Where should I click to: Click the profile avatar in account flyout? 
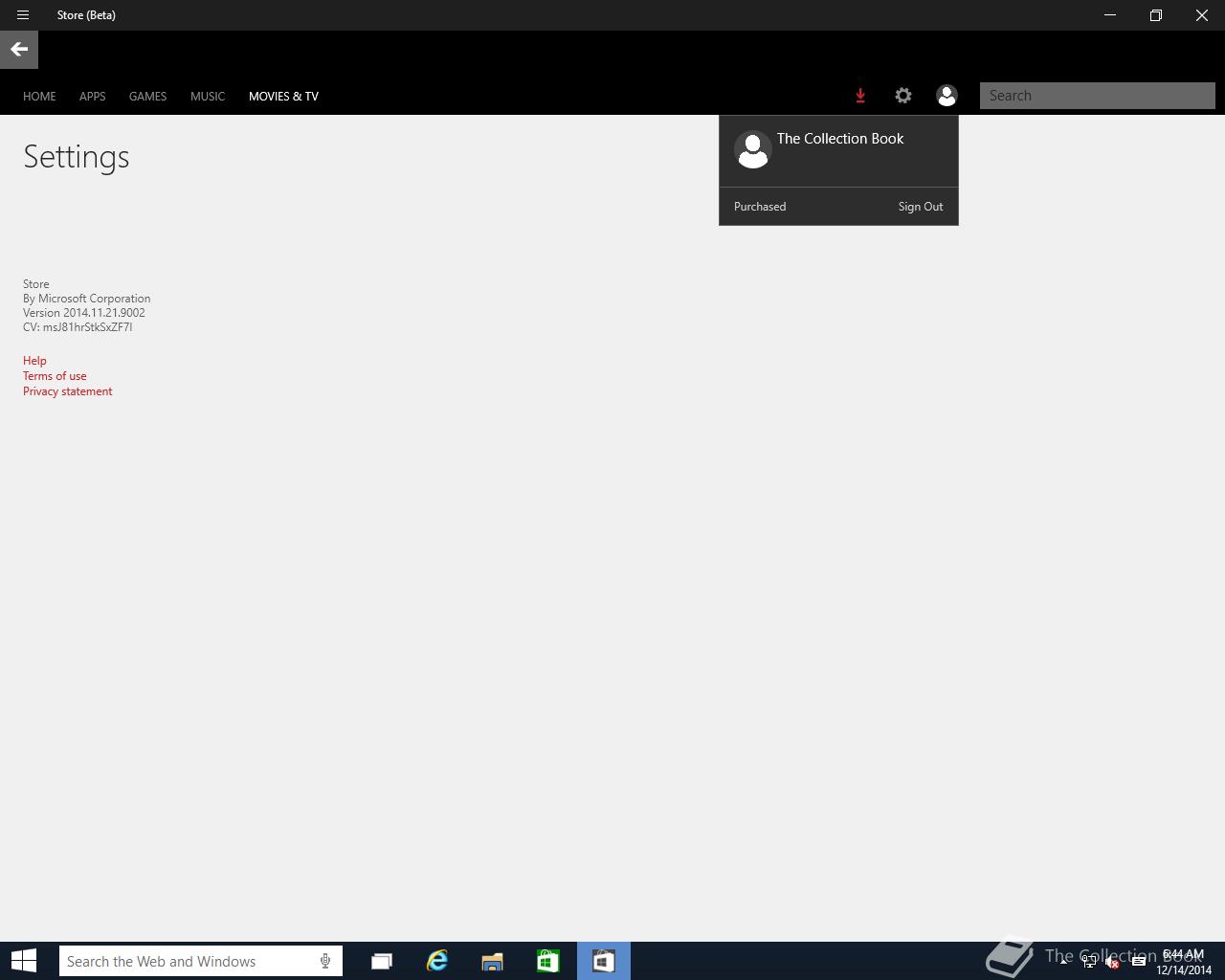[753, 149]
